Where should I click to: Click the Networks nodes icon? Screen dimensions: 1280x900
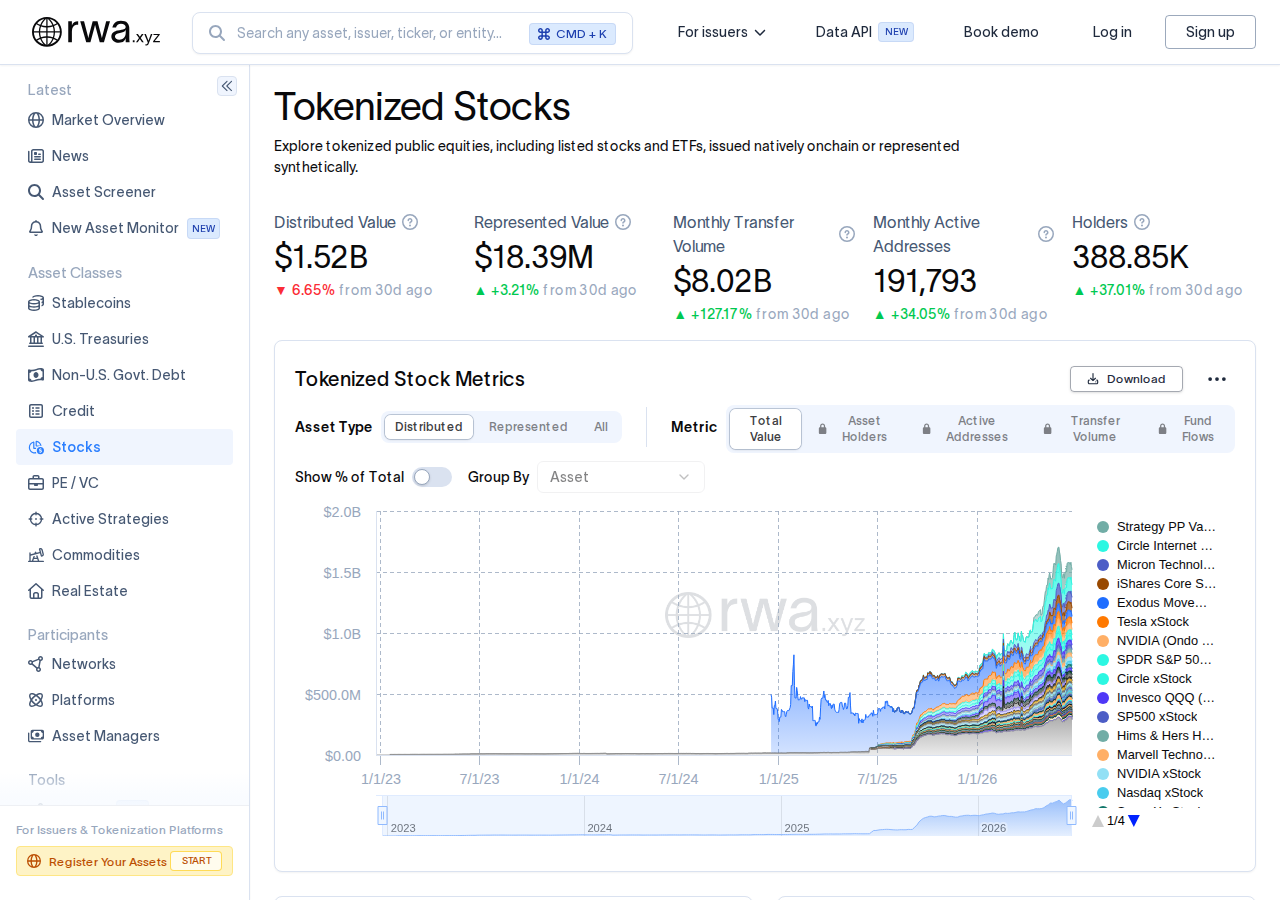pos(36,664)
